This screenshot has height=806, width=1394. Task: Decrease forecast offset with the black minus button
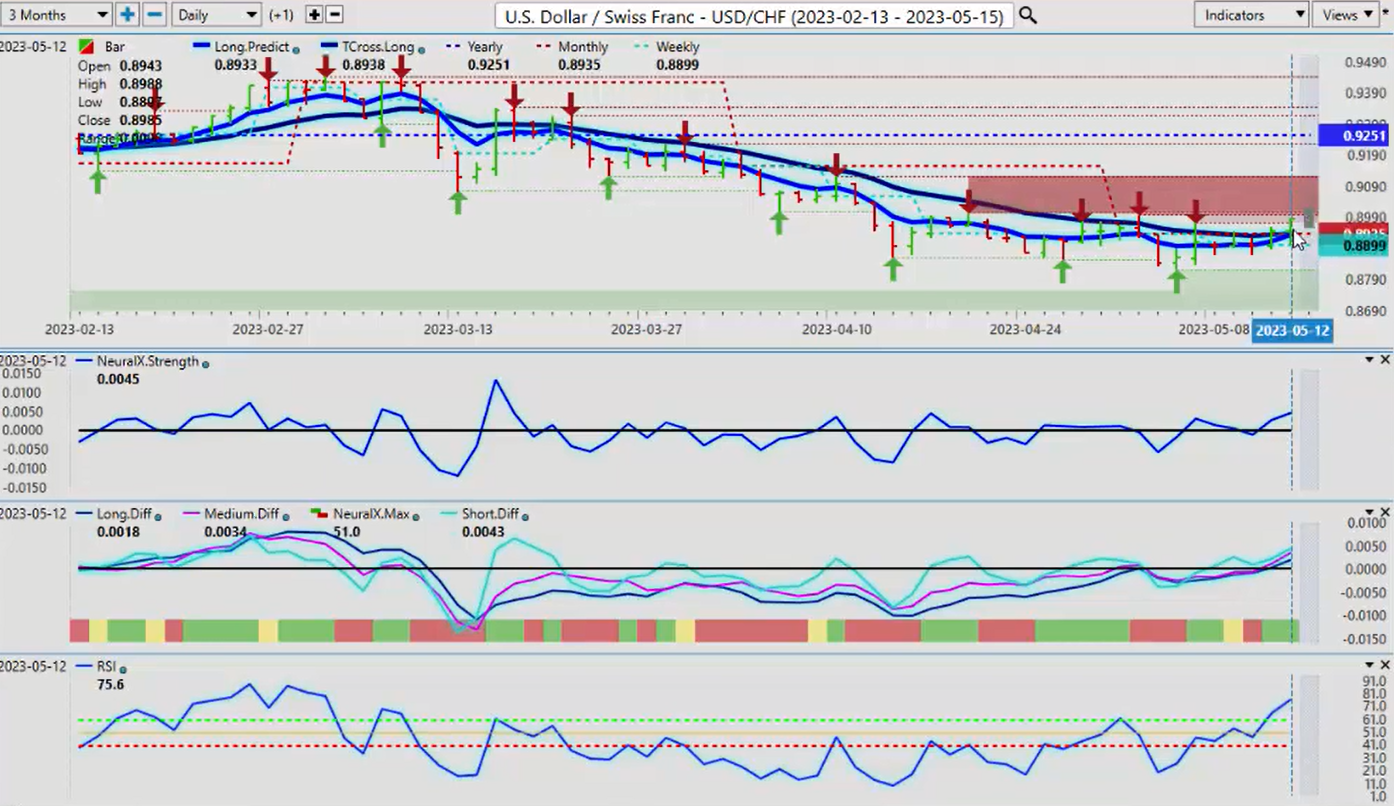point(335,15)
